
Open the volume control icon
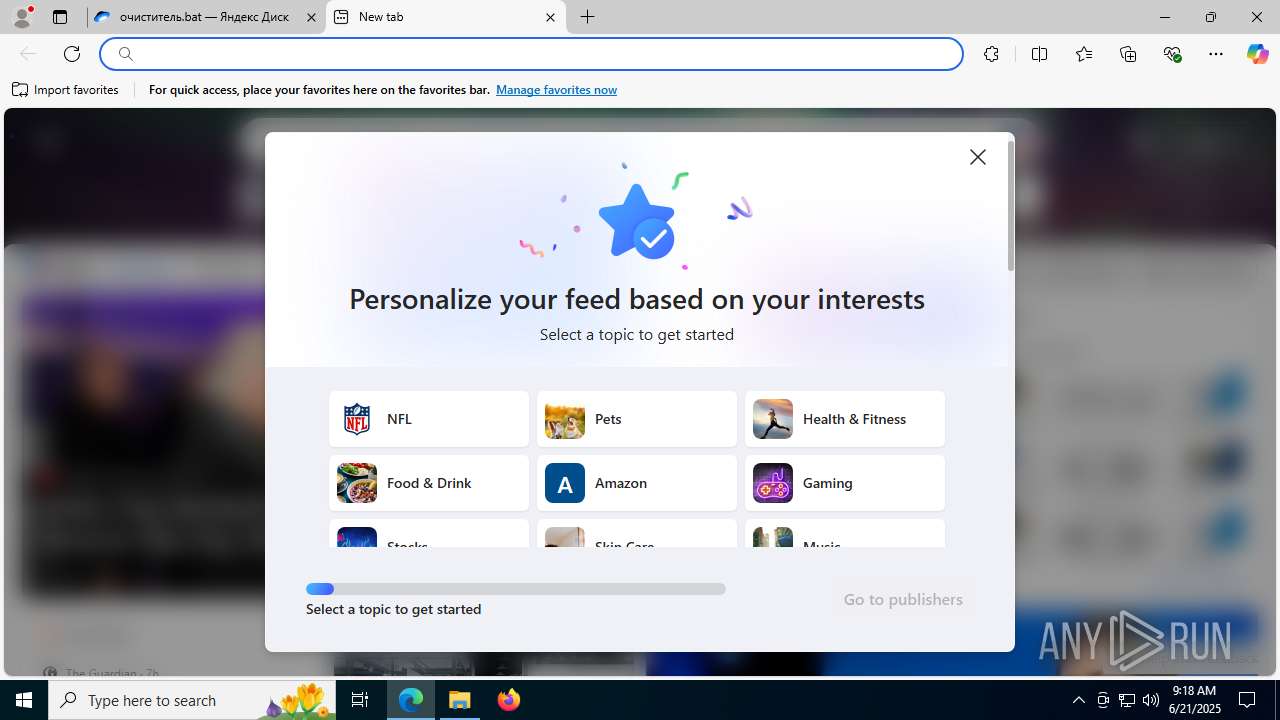coord(1150,700)
